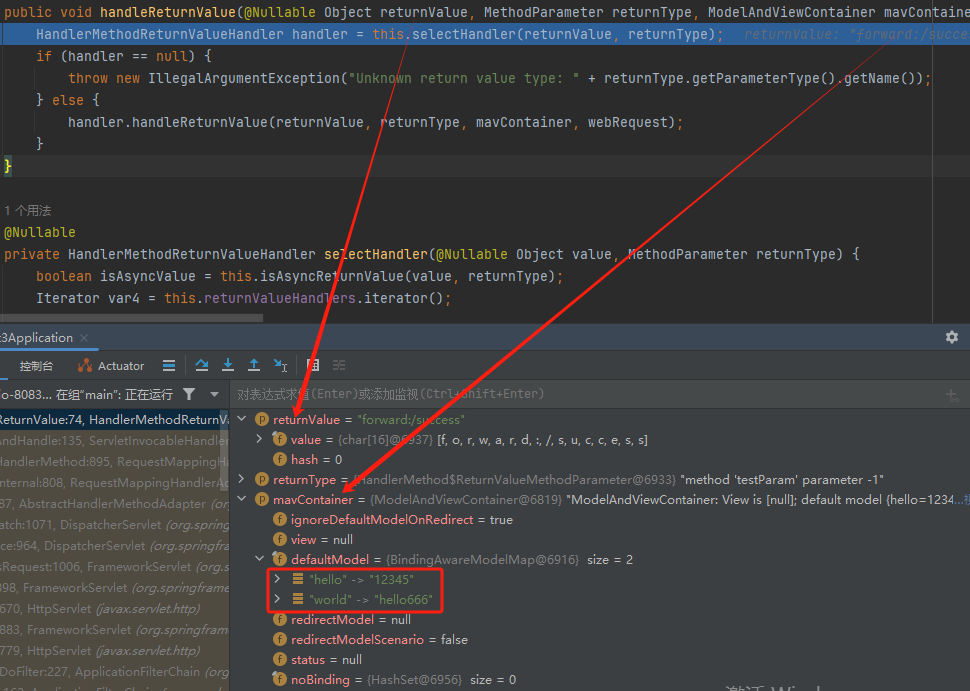Open debug panel settings gear

[x=951, y=337]
